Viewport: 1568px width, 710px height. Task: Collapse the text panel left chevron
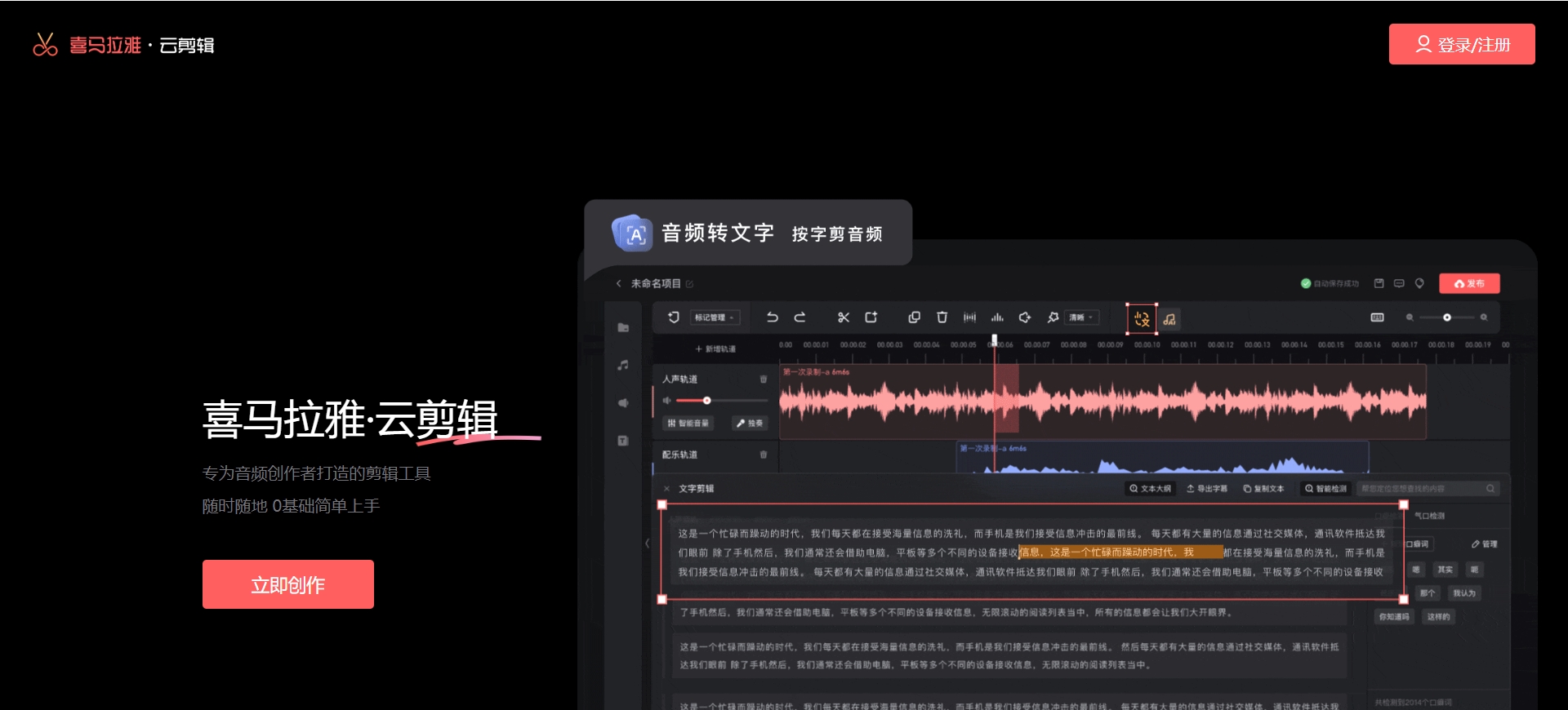click(647, 543)
